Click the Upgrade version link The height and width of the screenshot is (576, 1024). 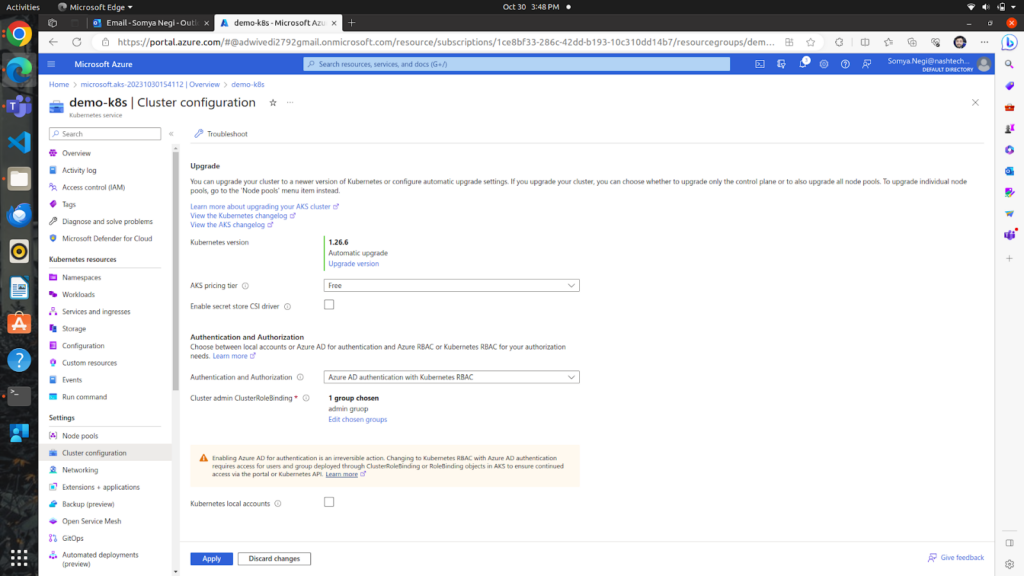pyautogui.click(x=353, y=264)
